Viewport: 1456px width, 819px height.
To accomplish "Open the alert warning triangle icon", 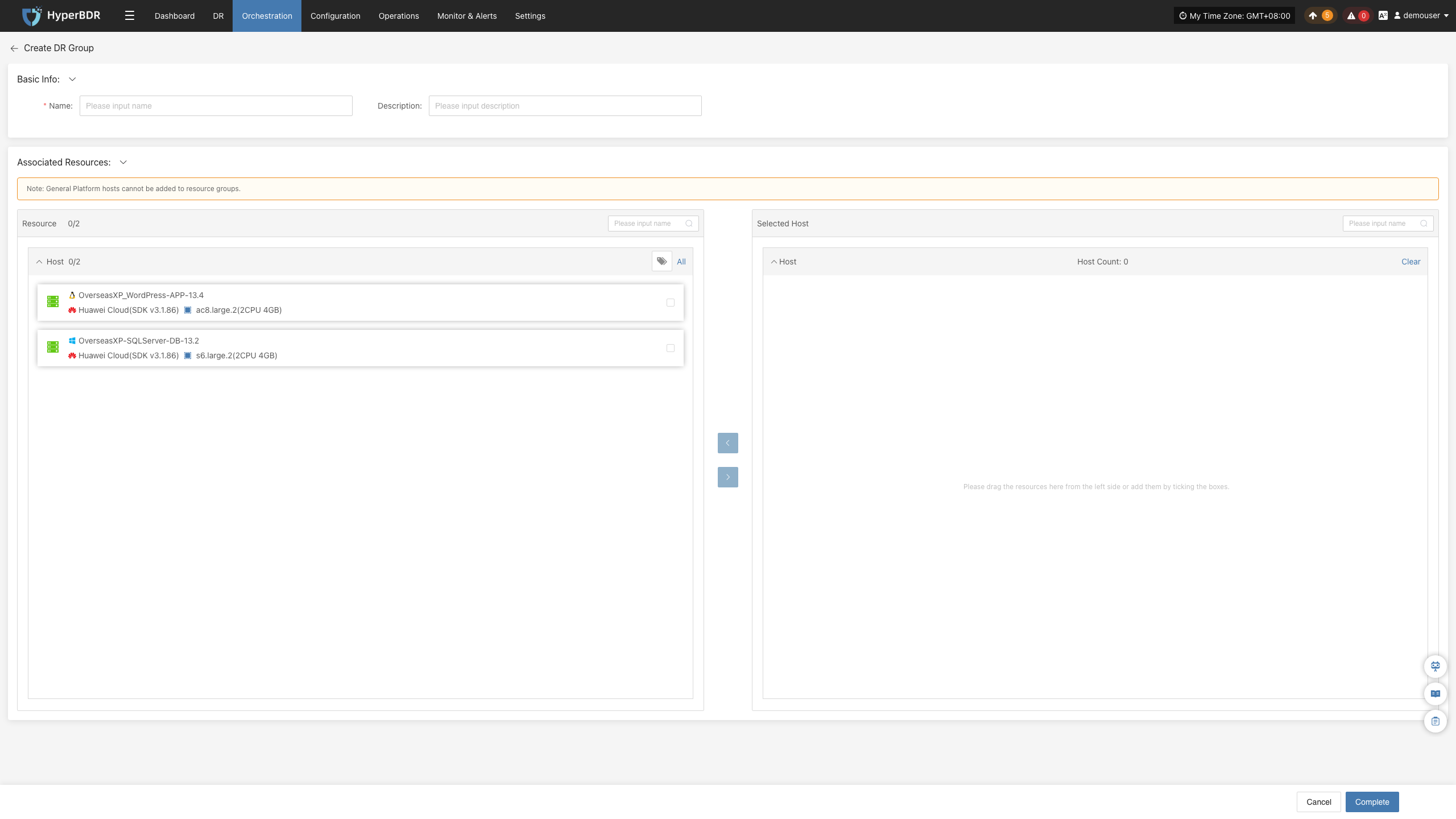I will pyautogui.click(x=1351, y=16).
